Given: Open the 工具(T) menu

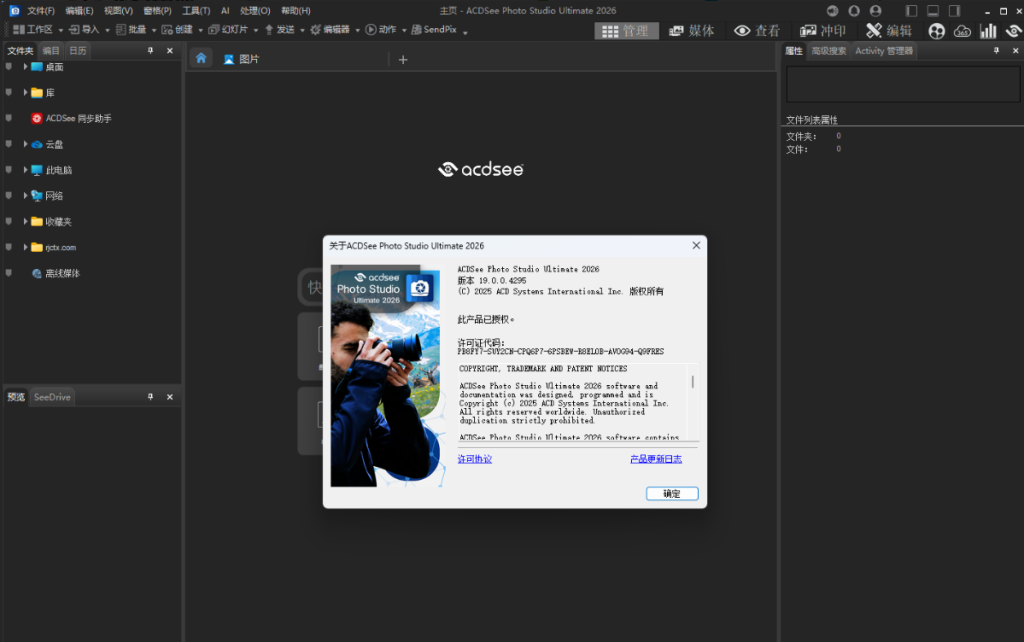Looking at the screenshot, I should pyautogui.click(x=196, y=10).
